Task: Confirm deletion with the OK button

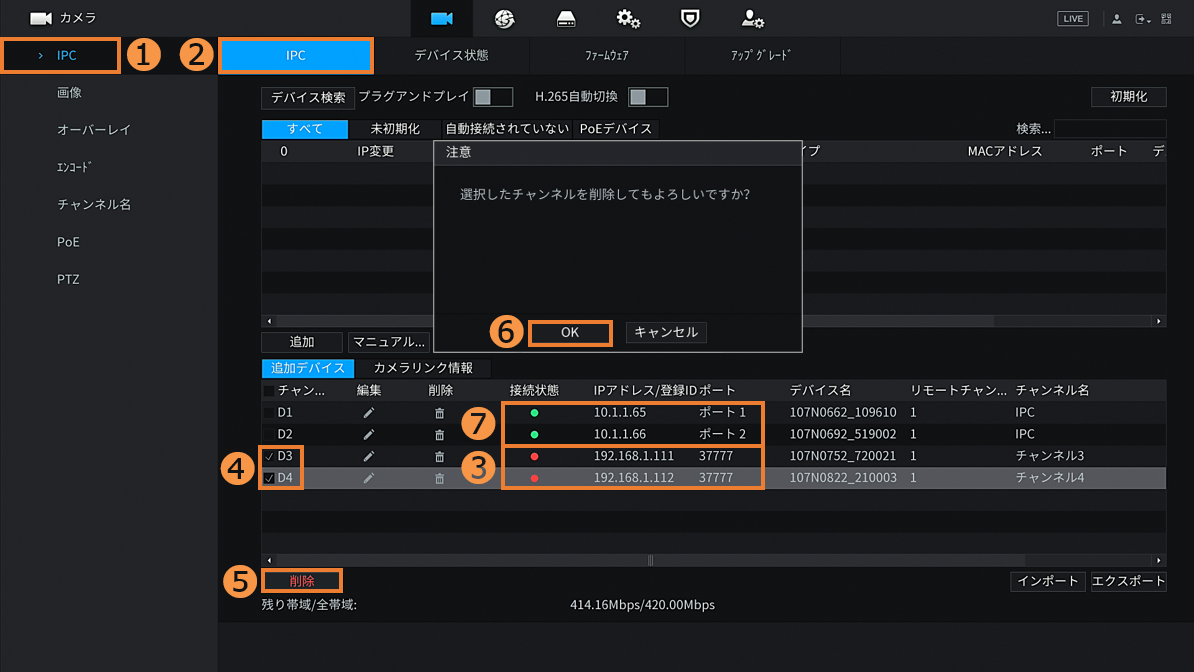Action: click(569, 333)
